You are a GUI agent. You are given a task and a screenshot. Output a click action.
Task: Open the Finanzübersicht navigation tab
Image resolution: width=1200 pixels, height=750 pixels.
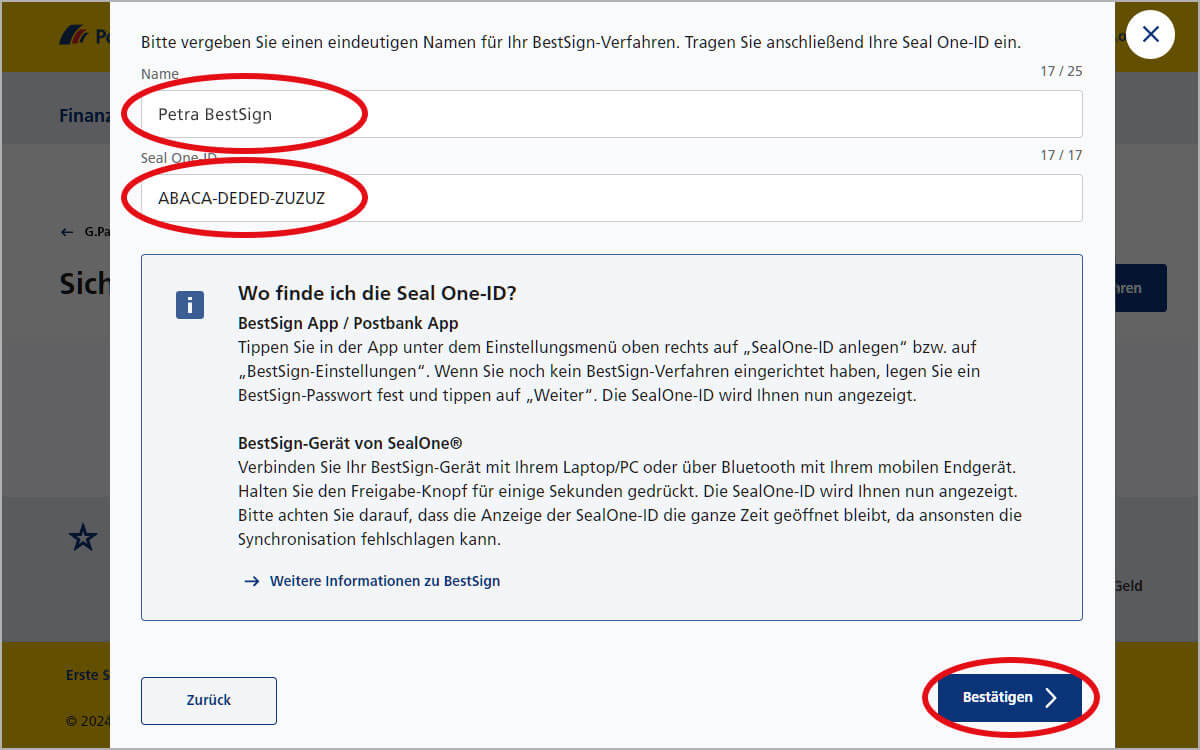[x=85, y=115]
